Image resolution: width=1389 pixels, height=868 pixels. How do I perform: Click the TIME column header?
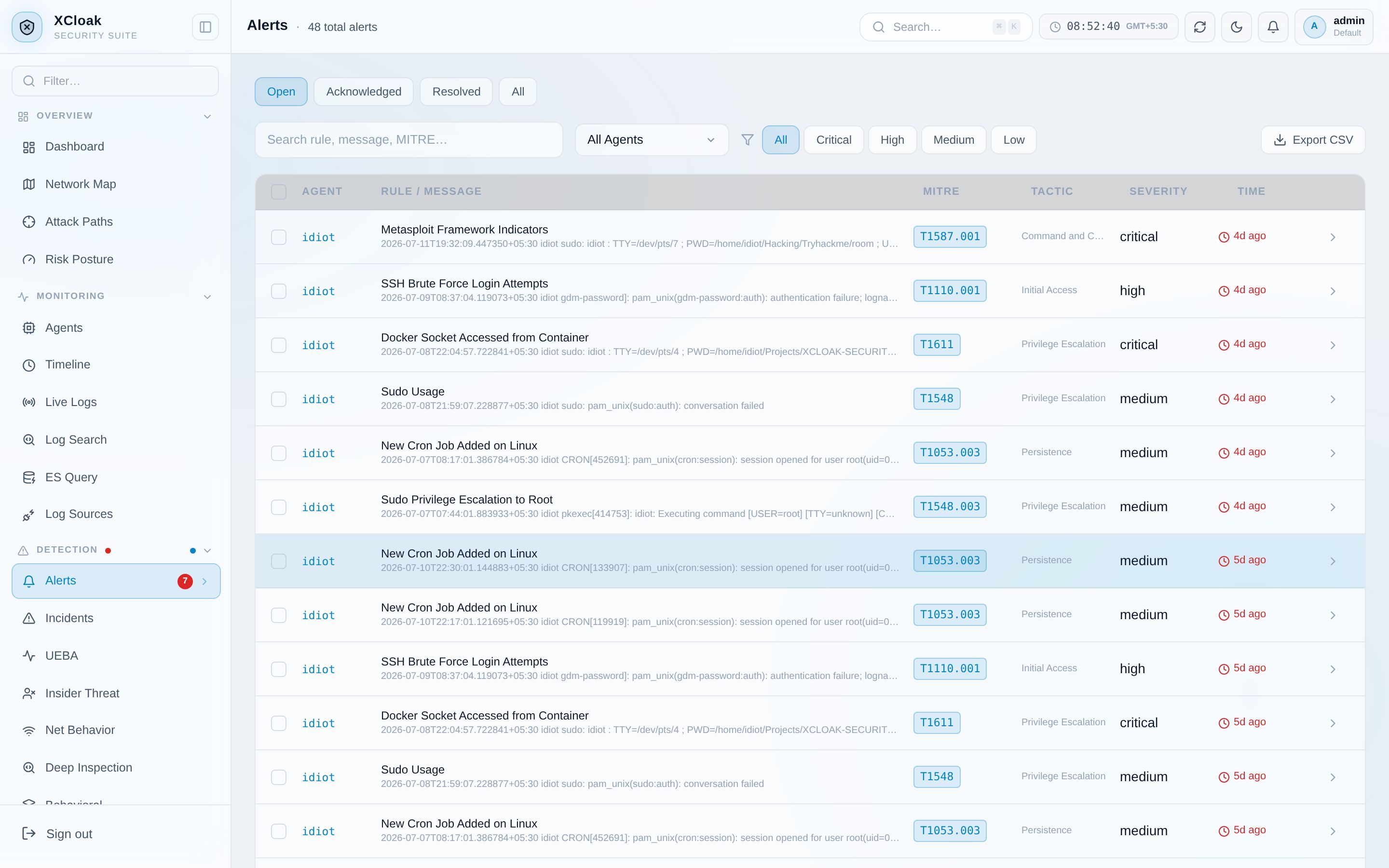[1251, 191]
